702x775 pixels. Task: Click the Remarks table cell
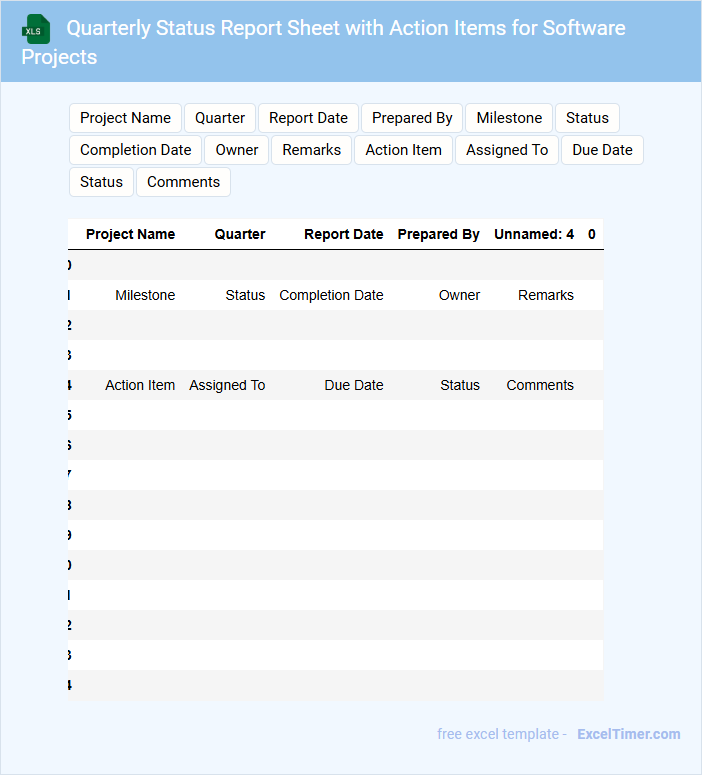pyautogui.click(x=546, y=295)
